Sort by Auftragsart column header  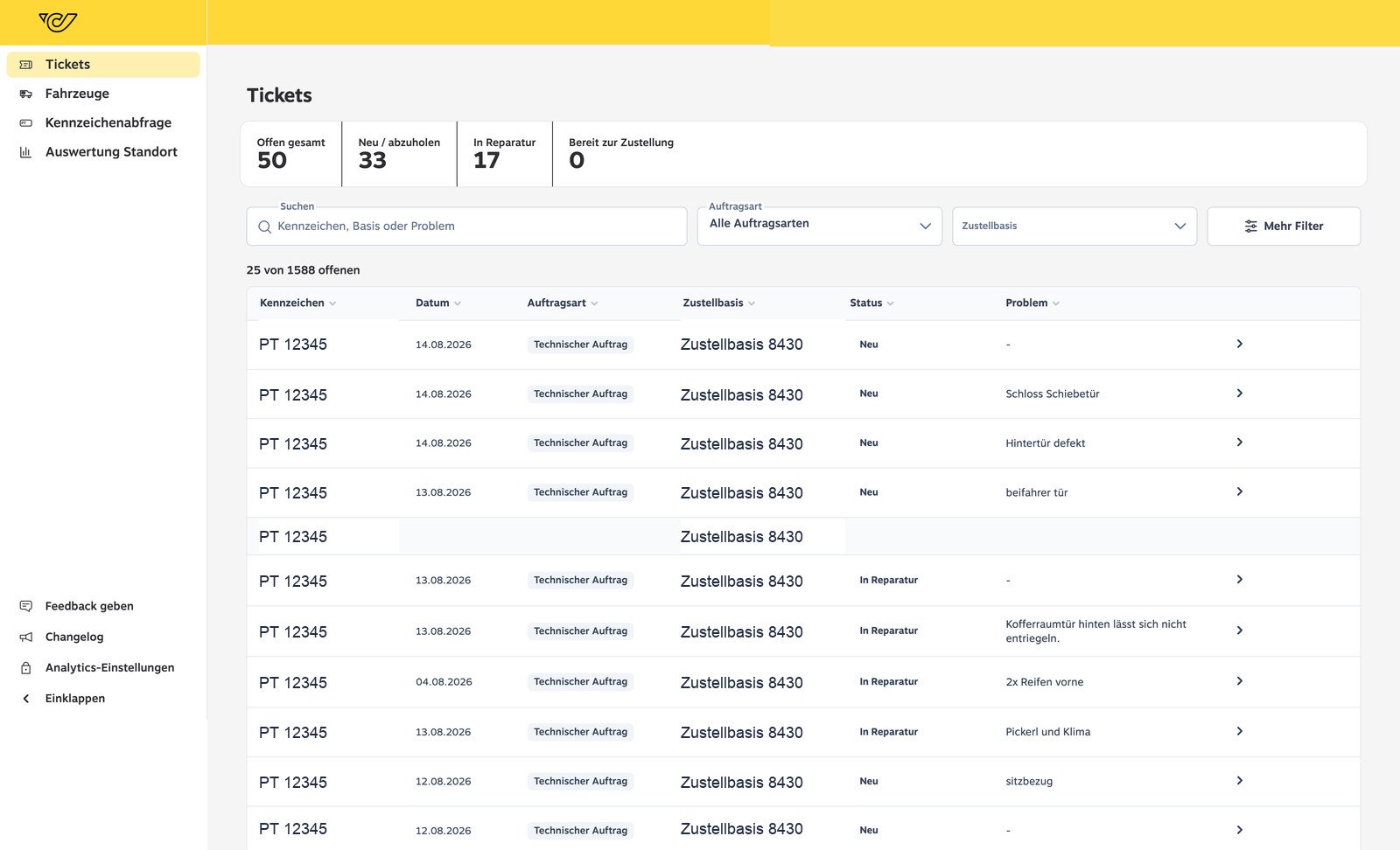(563, 303)
